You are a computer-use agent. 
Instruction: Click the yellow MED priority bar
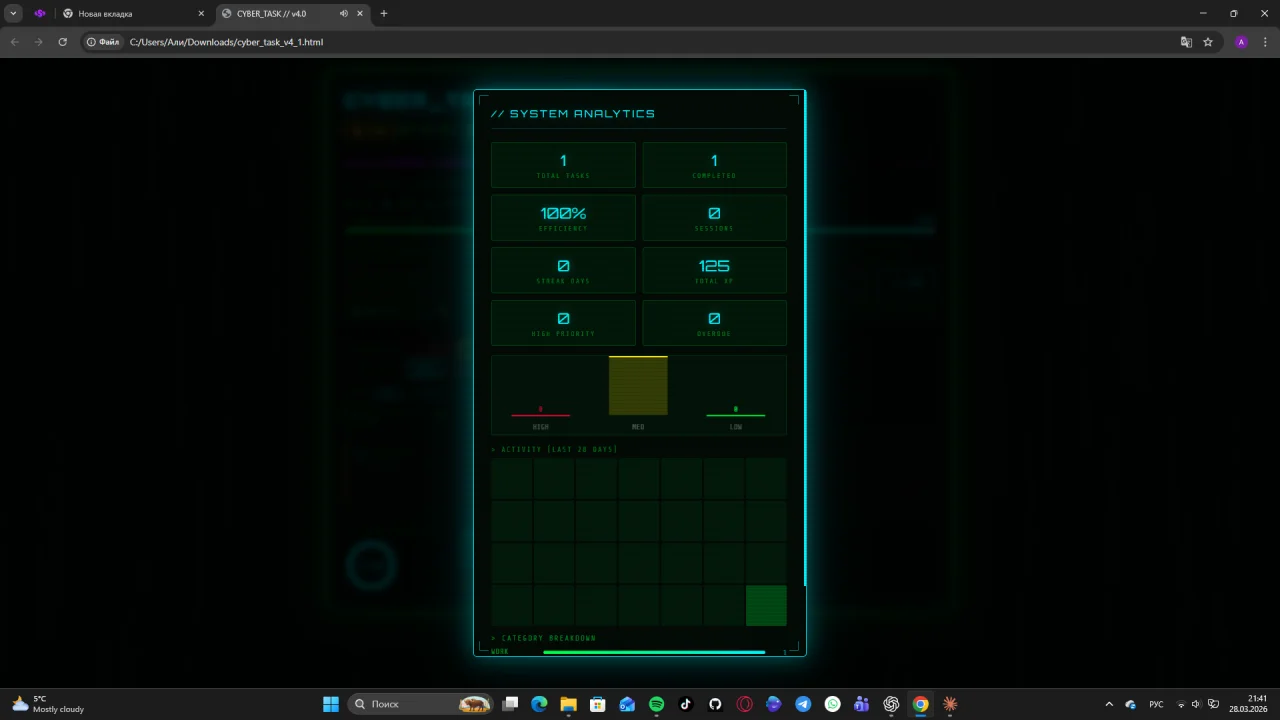point(638,385)
